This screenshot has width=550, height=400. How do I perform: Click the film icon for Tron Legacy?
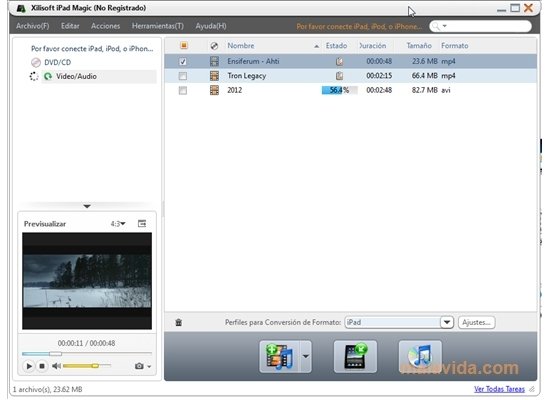[x=214, y=76]
